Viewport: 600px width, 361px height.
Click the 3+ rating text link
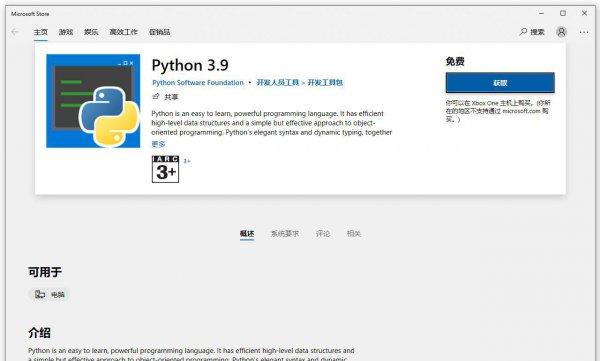[x=187, y=161]
